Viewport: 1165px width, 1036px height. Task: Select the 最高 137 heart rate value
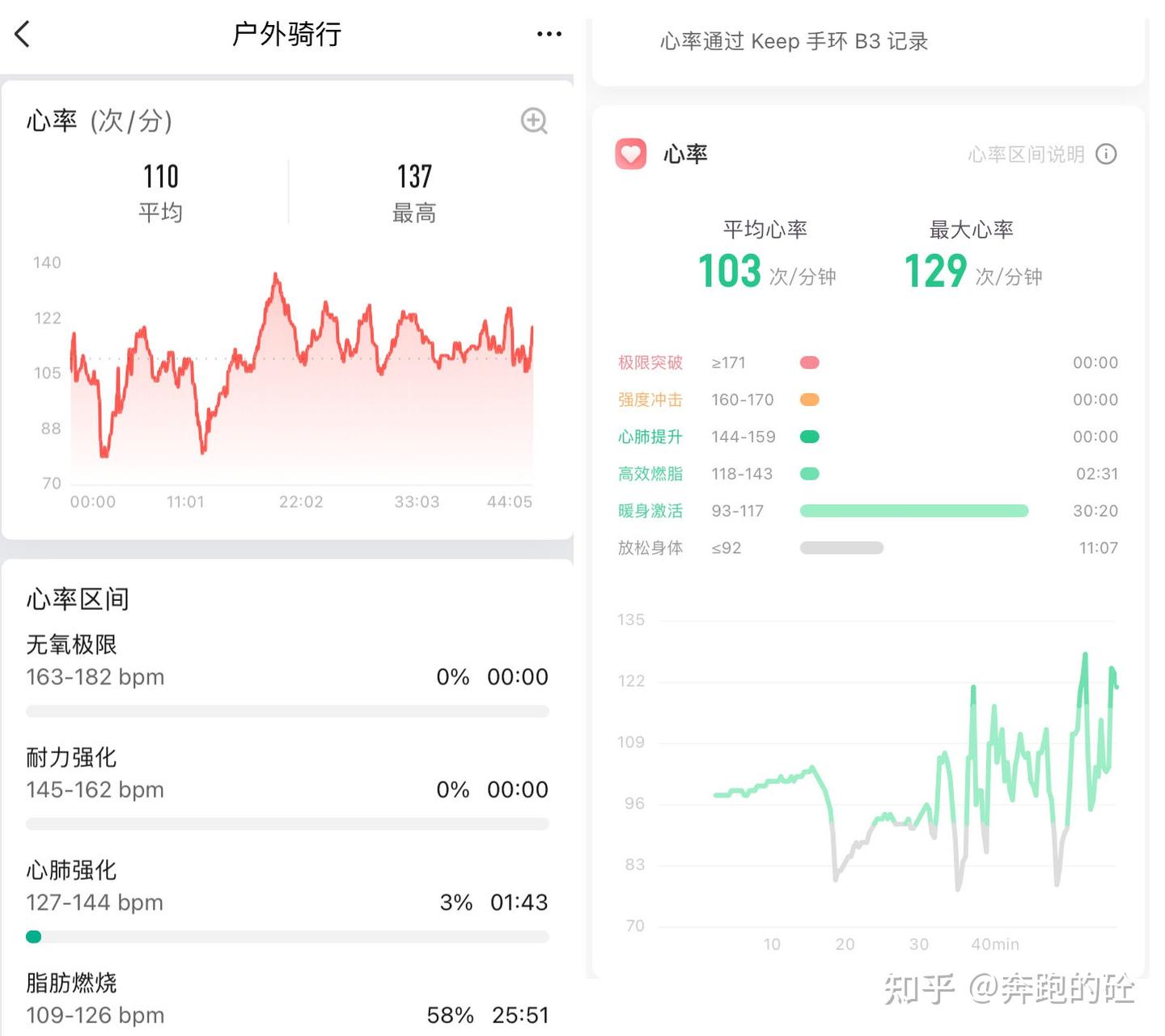click(414, 176)
